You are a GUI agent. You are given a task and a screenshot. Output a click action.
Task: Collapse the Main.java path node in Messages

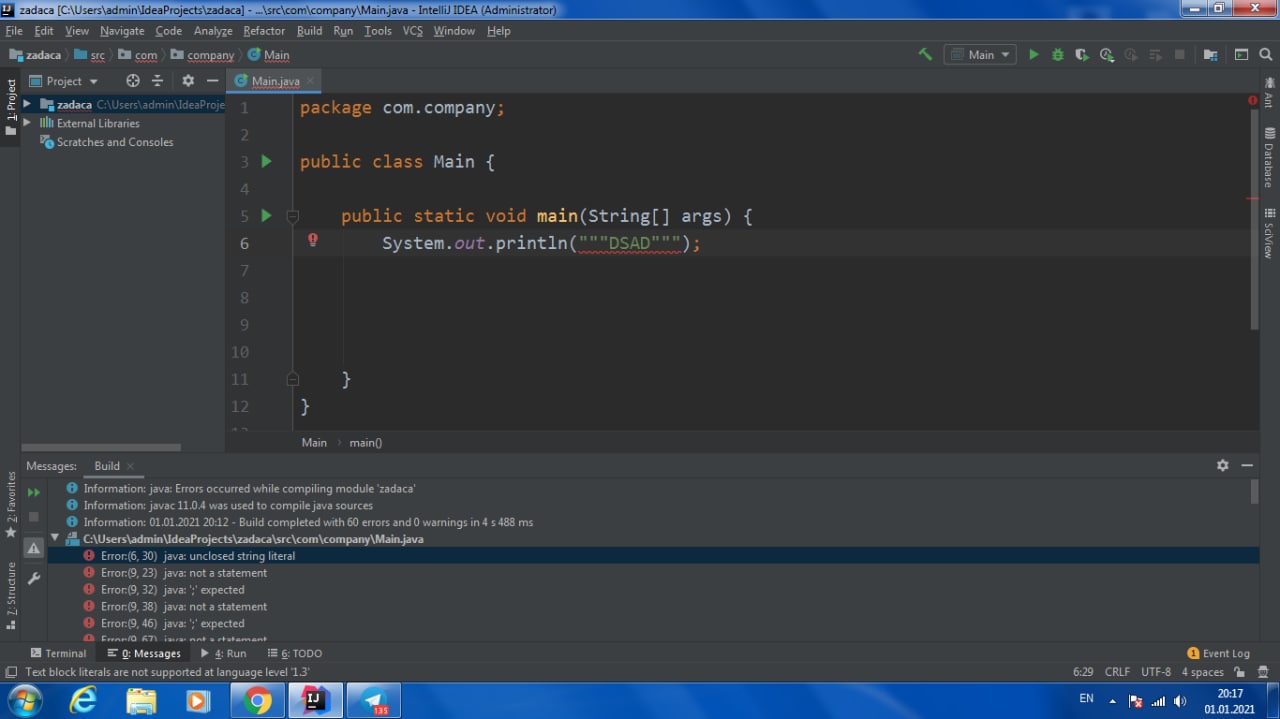click(x=55, y=539)
